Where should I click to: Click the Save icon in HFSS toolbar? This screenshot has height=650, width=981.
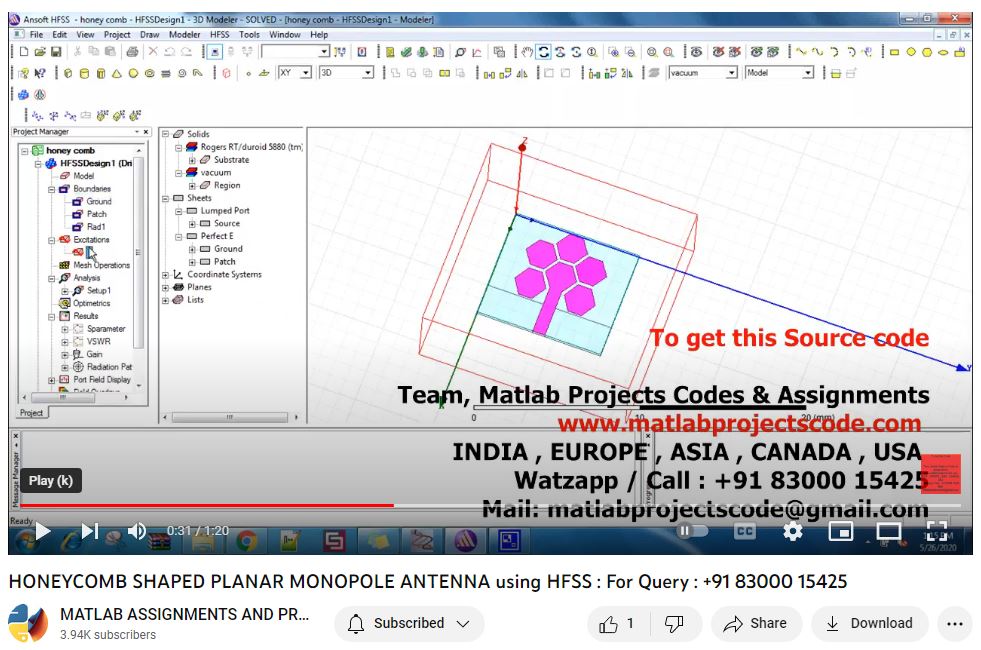[56, 51]
